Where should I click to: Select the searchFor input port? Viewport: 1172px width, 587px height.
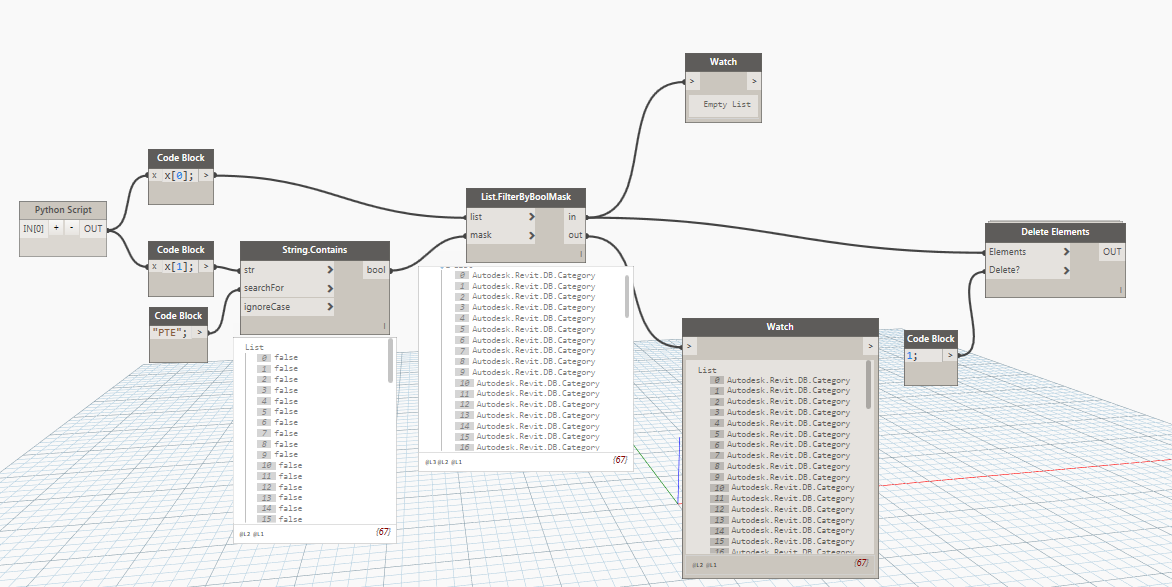pyautogui.click(x=288, y=288)
